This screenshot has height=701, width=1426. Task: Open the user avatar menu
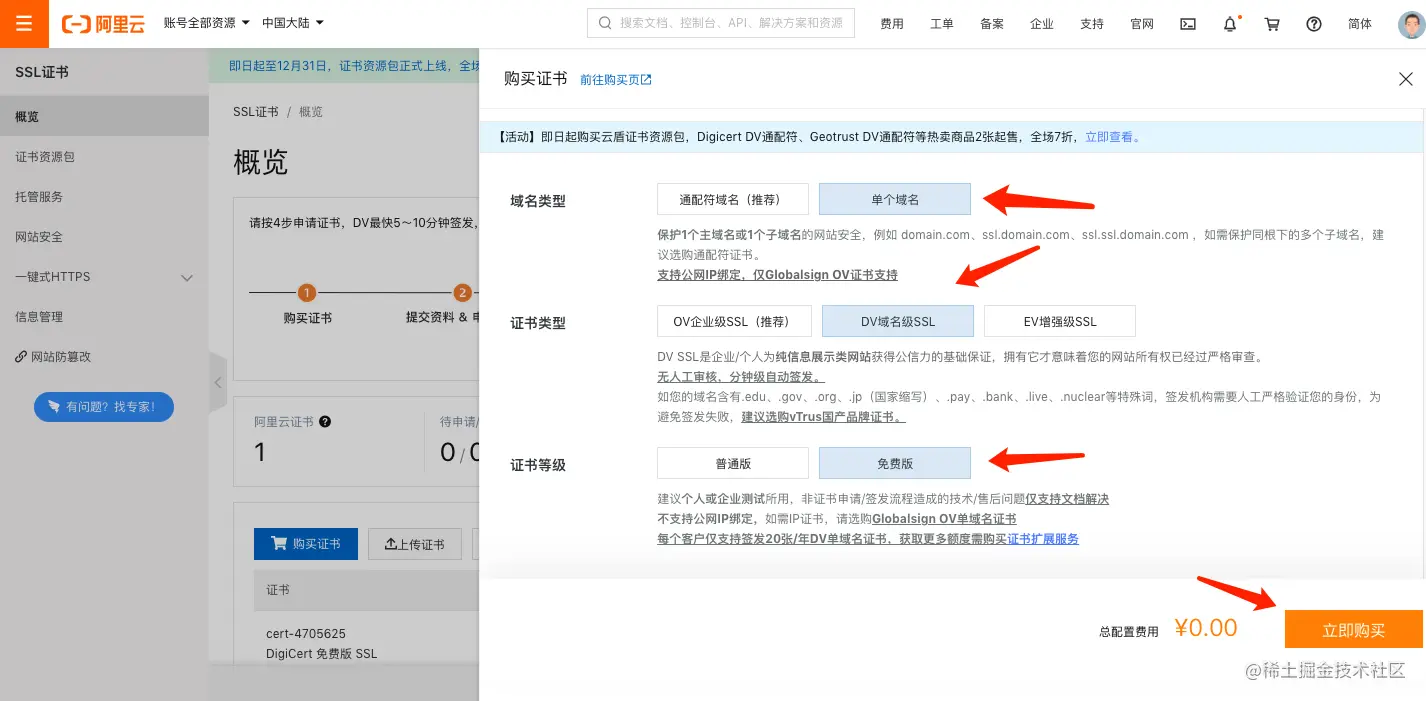tap(1410, 24)
